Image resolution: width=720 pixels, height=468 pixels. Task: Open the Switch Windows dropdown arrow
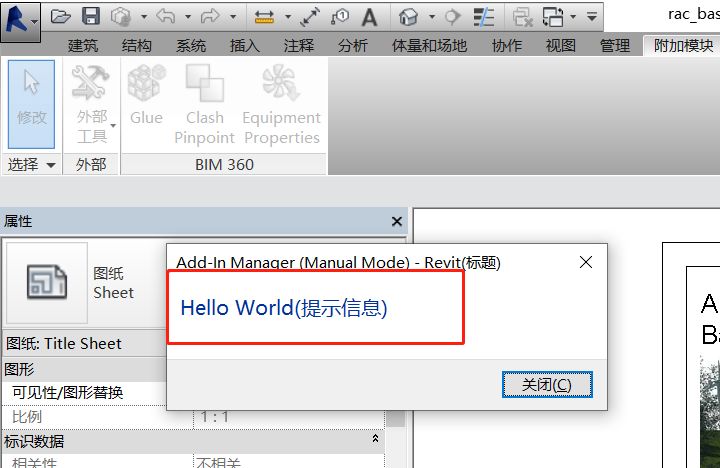click(573, 17)
